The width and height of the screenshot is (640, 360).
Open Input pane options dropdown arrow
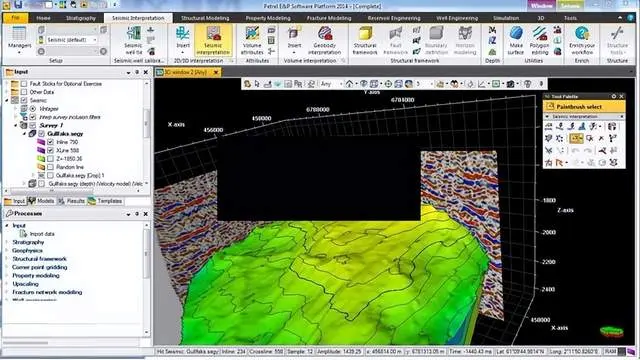[x=129, y=72]
